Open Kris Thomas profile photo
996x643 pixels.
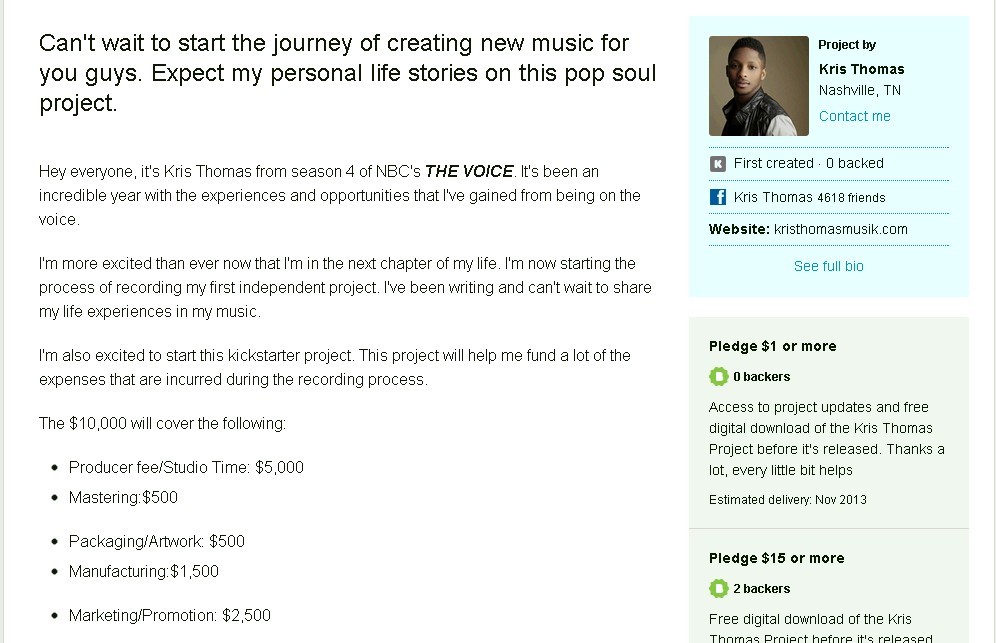click(759, 86)
